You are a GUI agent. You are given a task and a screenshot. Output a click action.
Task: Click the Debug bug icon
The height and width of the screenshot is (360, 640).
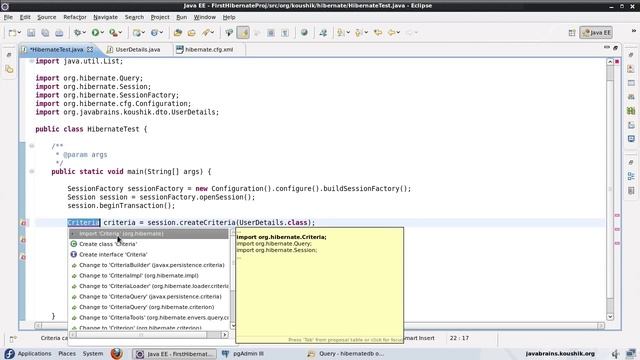coord(77,33)
